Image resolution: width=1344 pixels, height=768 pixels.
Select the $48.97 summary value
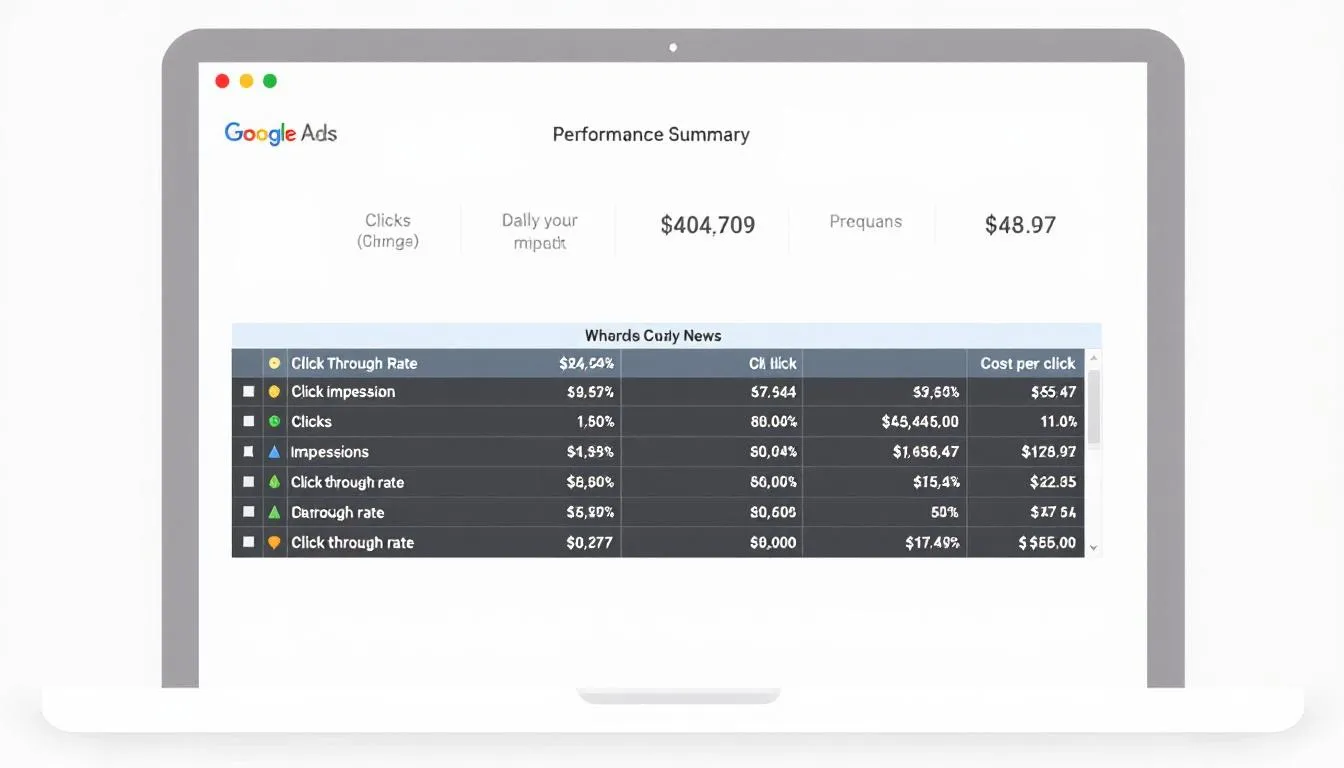1020,225
